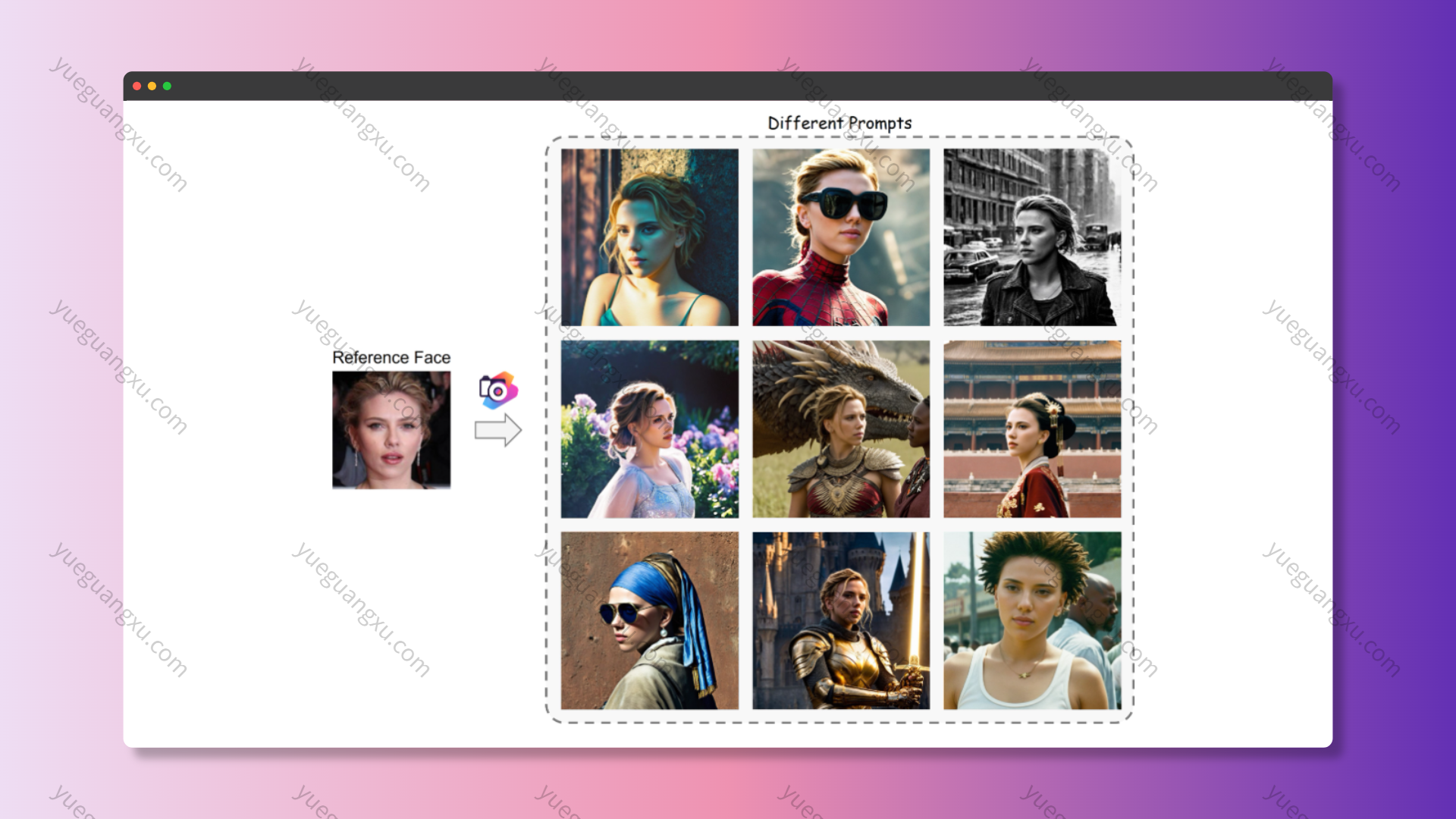Click the yellow minimize window dot
The image size is (1456, 819).
pos(152,86)
